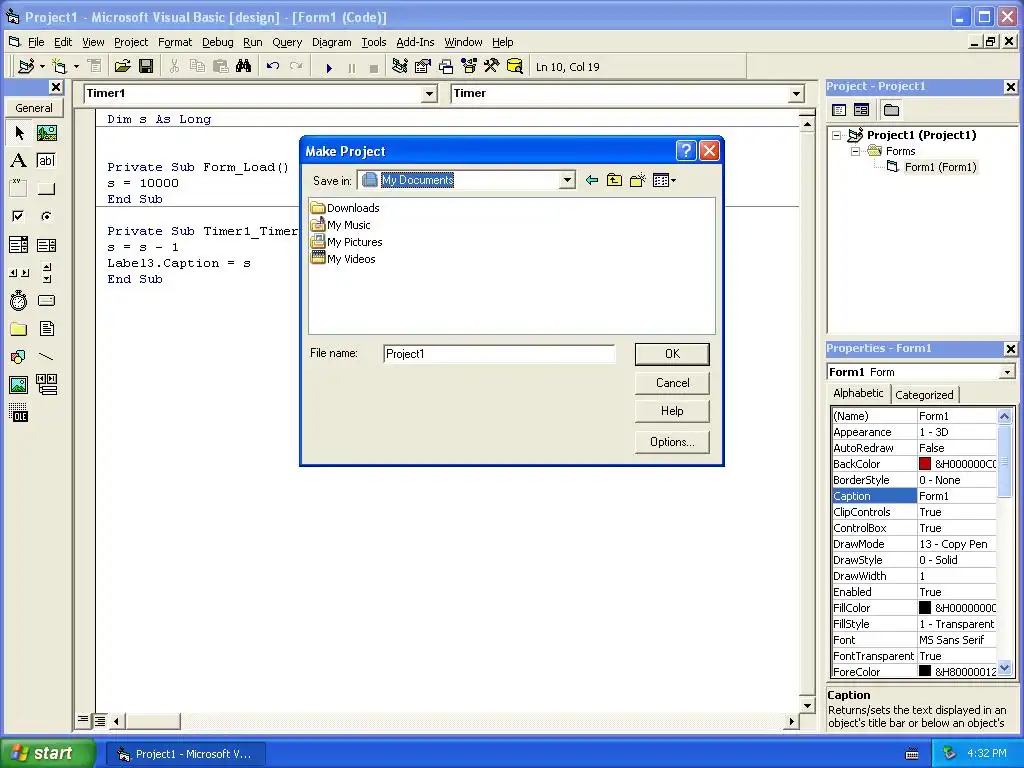This screenshot has width=1024, height=768.
Task: Click the Find binoculars icon
Action: pos(244,67)
